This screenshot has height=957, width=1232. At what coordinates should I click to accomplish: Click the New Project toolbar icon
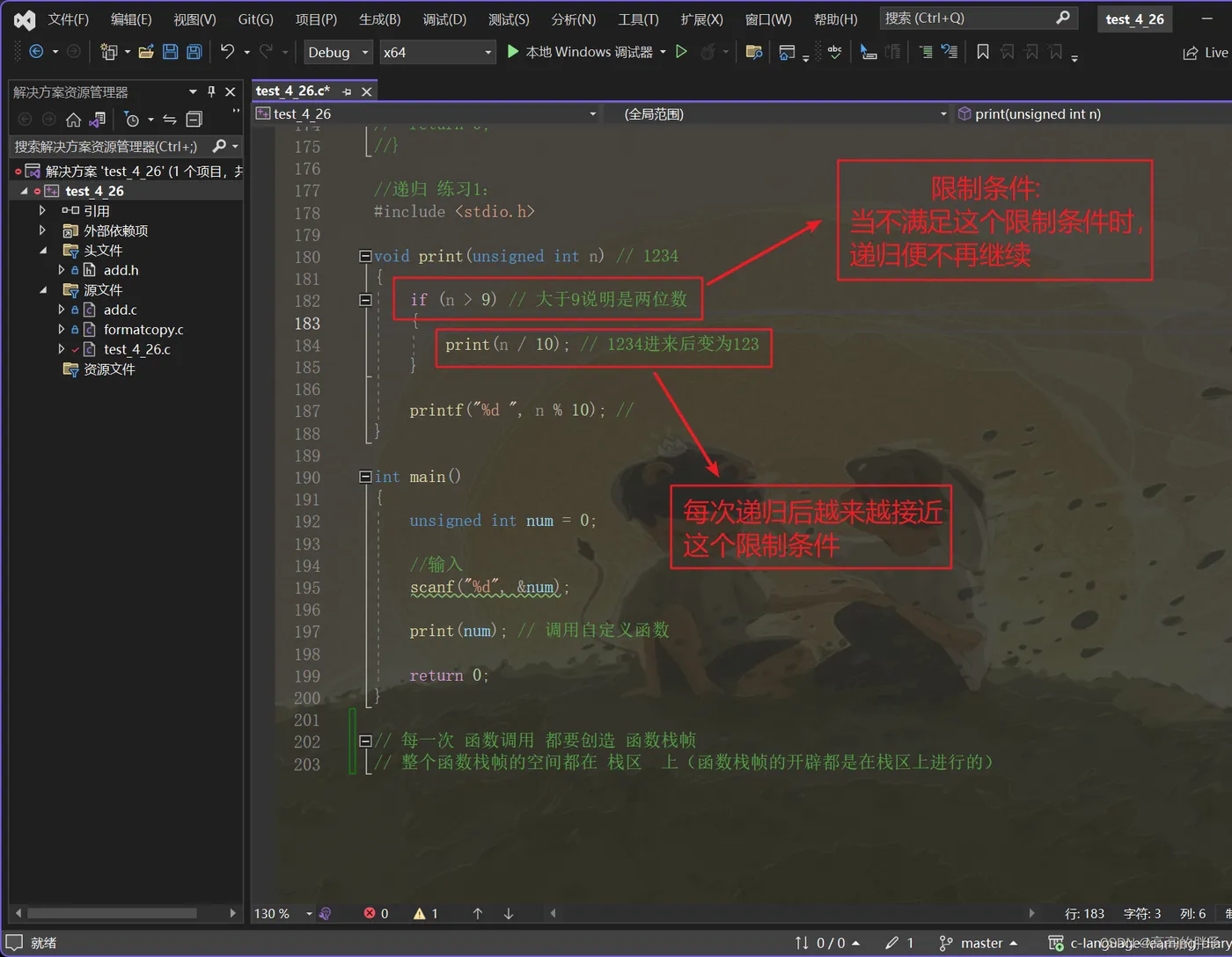click(108, 52)
